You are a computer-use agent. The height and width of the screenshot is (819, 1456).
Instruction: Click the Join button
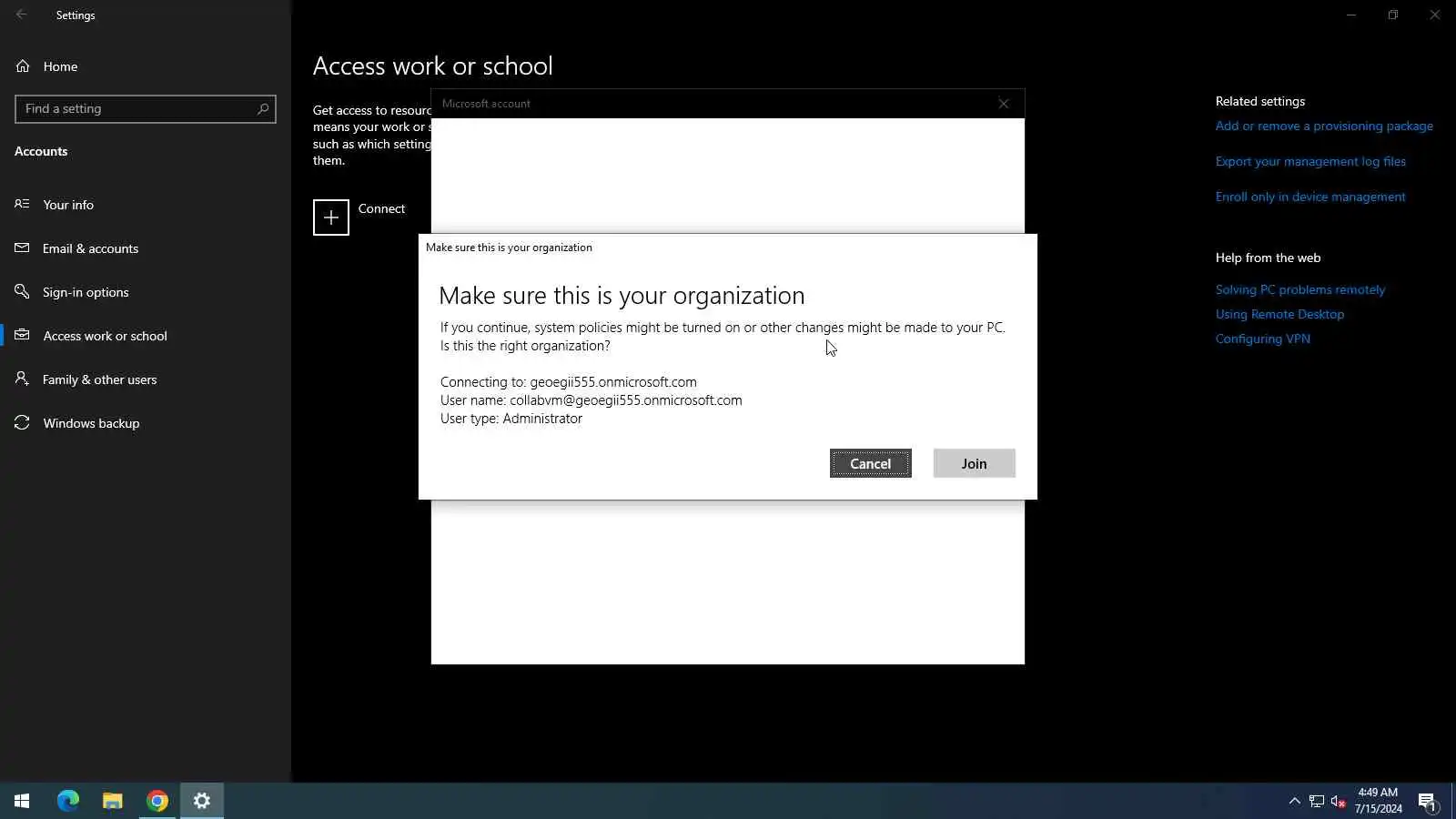click(x=974, y=463)
